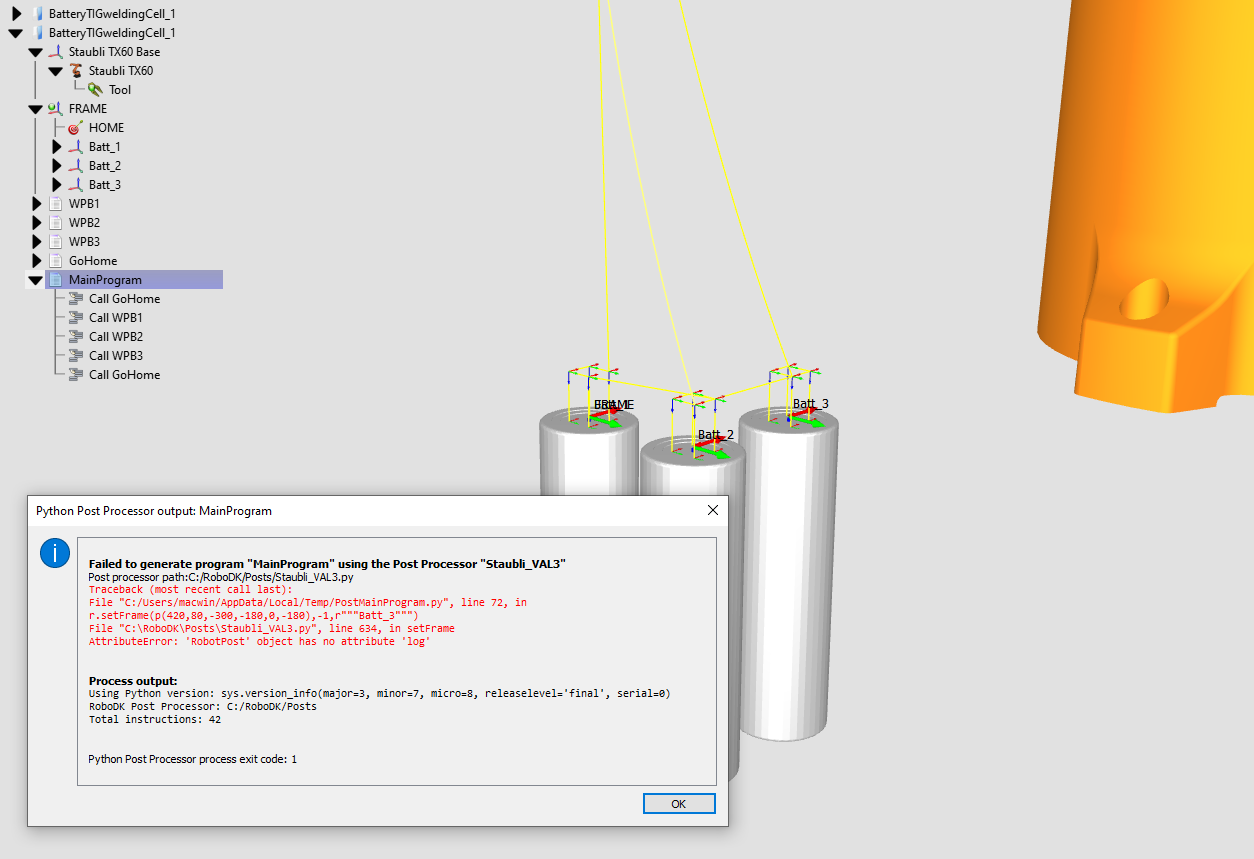Select the WPB2 program in tree
Image resolution: width=1254 pixels, height=859 pixels.
pos(84,223)
